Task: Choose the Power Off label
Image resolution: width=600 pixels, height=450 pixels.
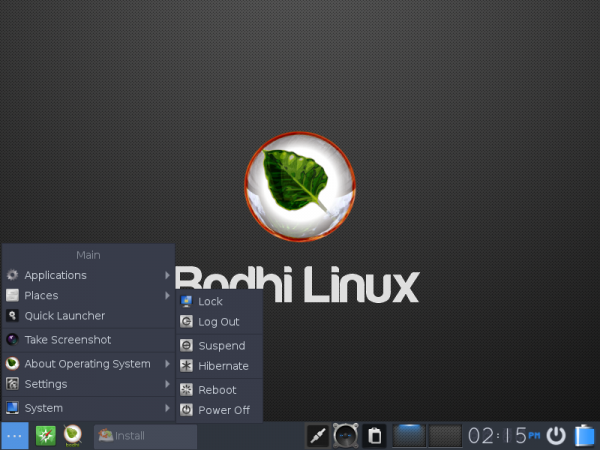Action: (224, 410)
